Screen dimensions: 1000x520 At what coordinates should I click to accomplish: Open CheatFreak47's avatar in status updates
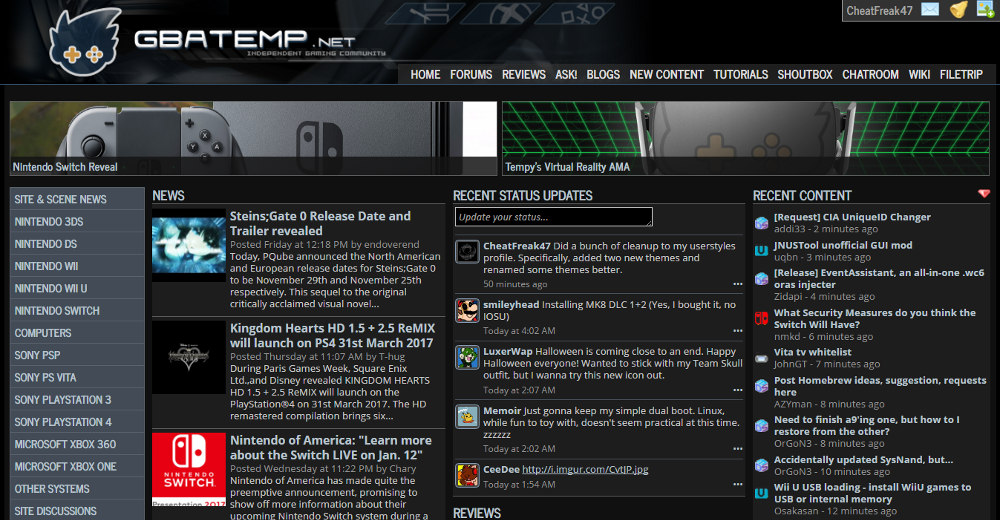pyautogui.click(x=467, y=252)
